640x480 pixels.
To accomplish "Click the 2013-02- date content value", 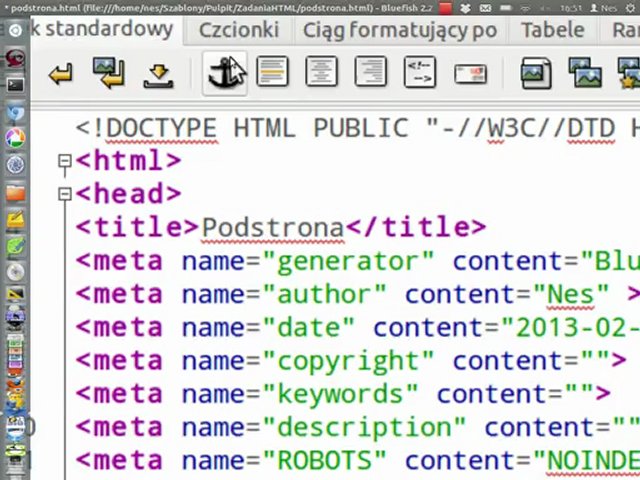I will (x=571, y=327).
